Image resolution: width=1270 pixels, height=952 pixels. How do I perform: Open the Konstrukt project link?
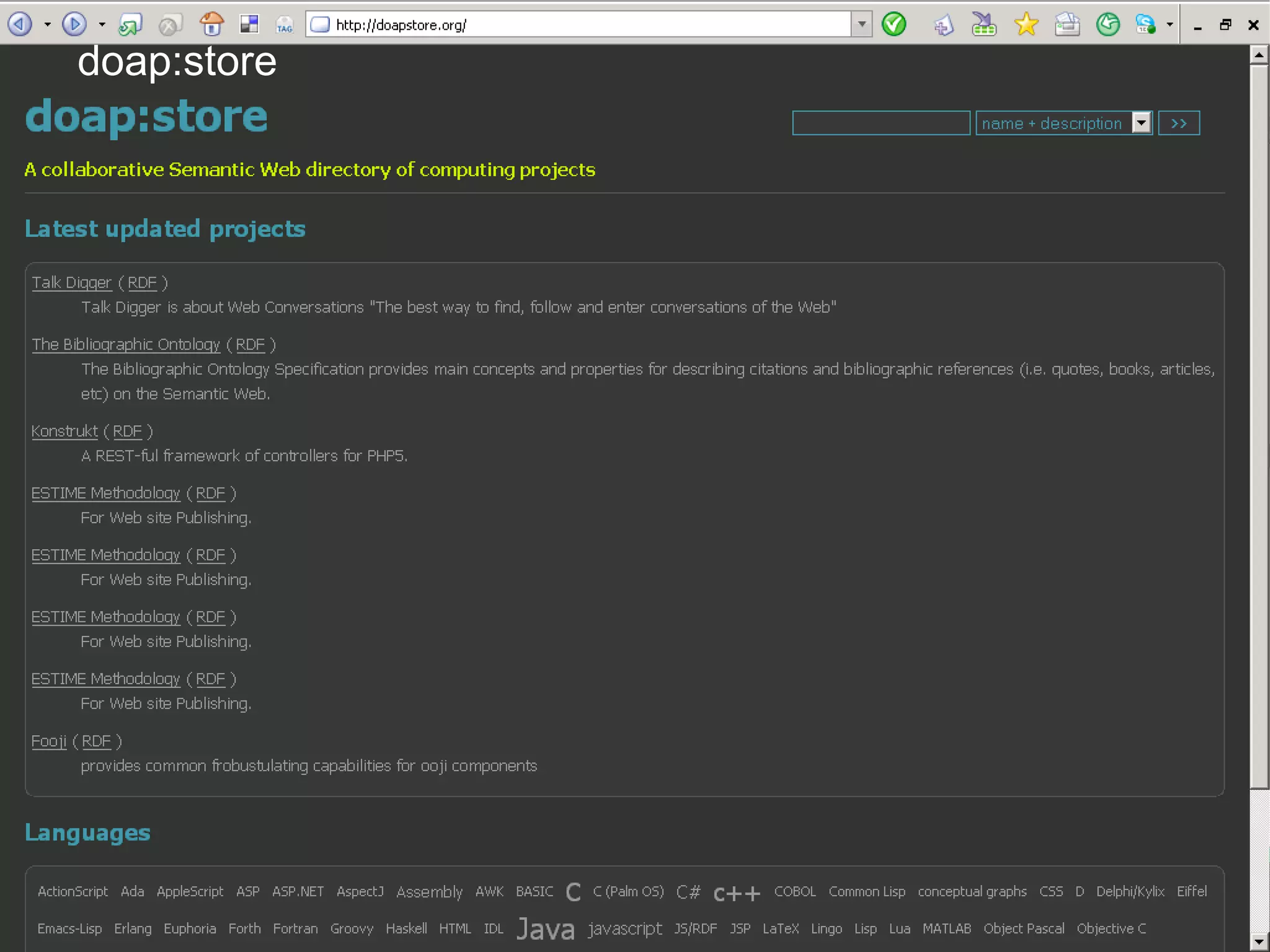coord(64,431)
